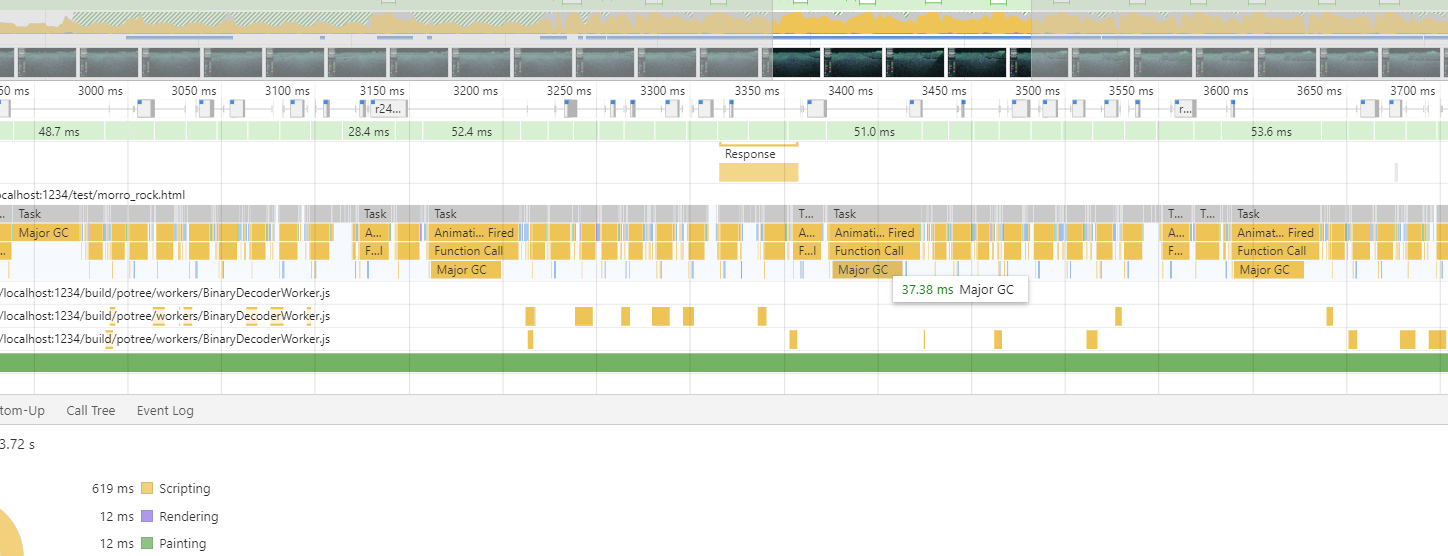Open the Call Tree tab
Image resolution: width=1448 pixels, height=556 pixels.
90,410
